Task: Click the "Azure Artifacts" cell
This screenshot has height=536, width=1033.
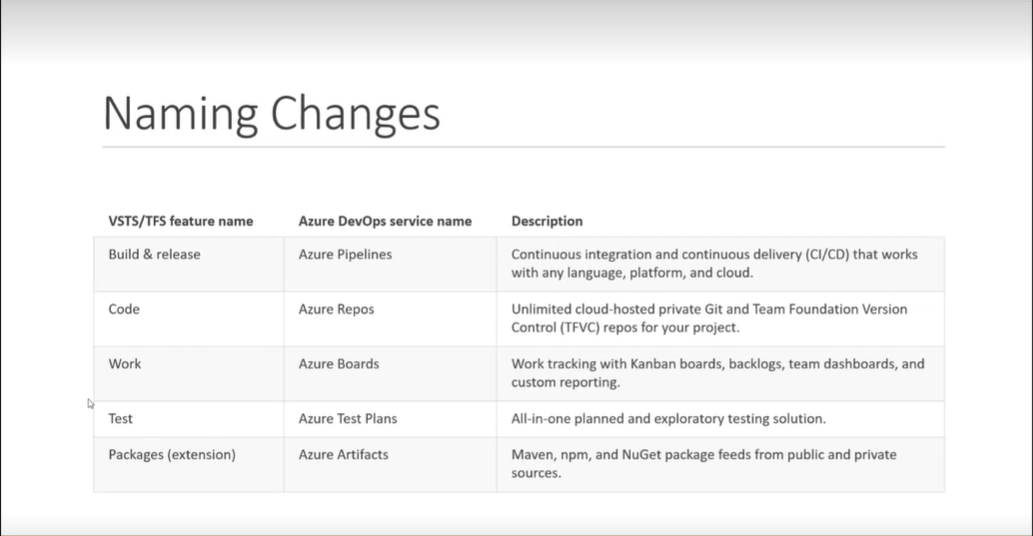Action: click(343, 454)
